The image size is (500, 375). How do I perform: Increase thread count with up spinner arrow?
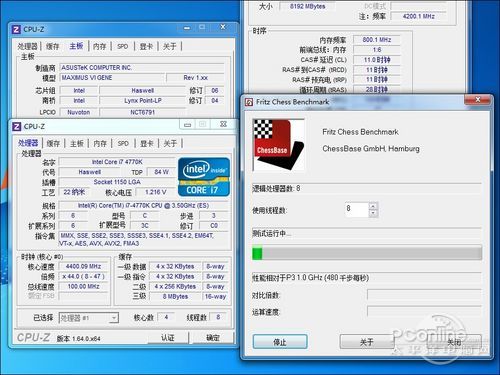tap(373, 206)
